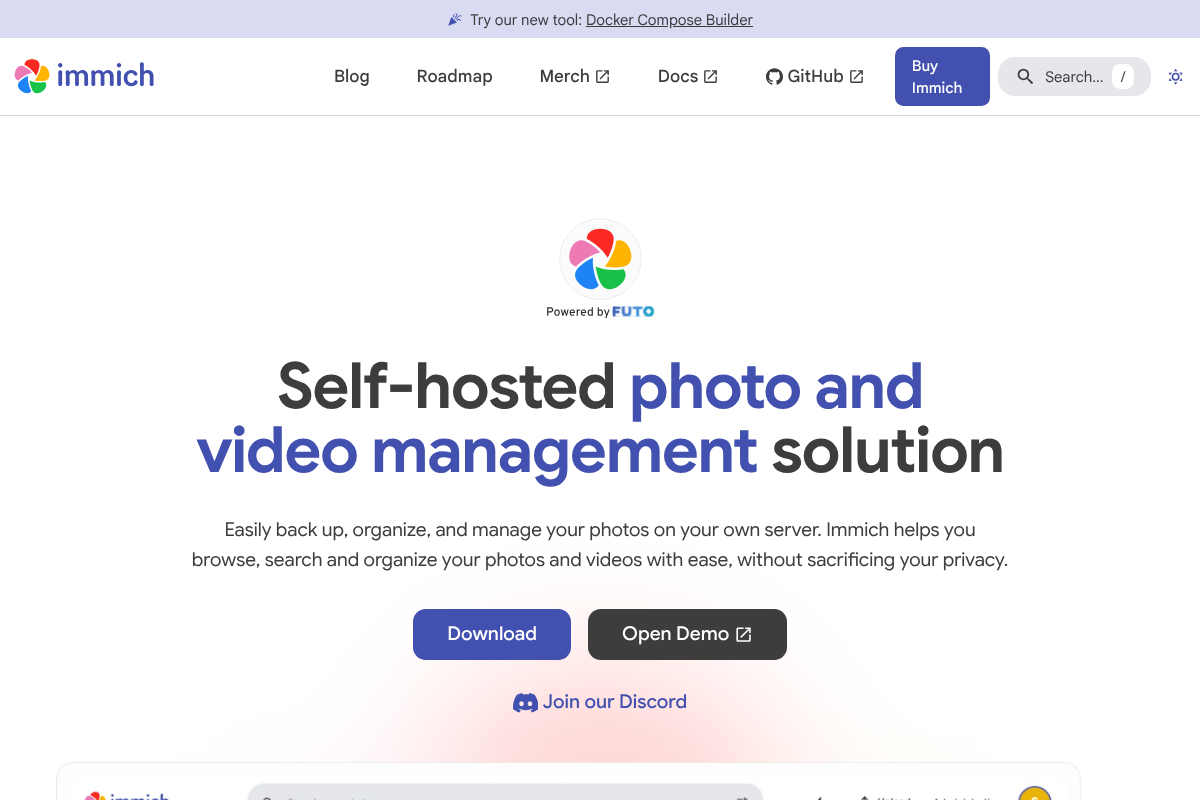Image resolution: width=1200 pixels, height=800 pixels.
Task: Click the slash shortcut key badge
Action: click(x=1123, y=76)
